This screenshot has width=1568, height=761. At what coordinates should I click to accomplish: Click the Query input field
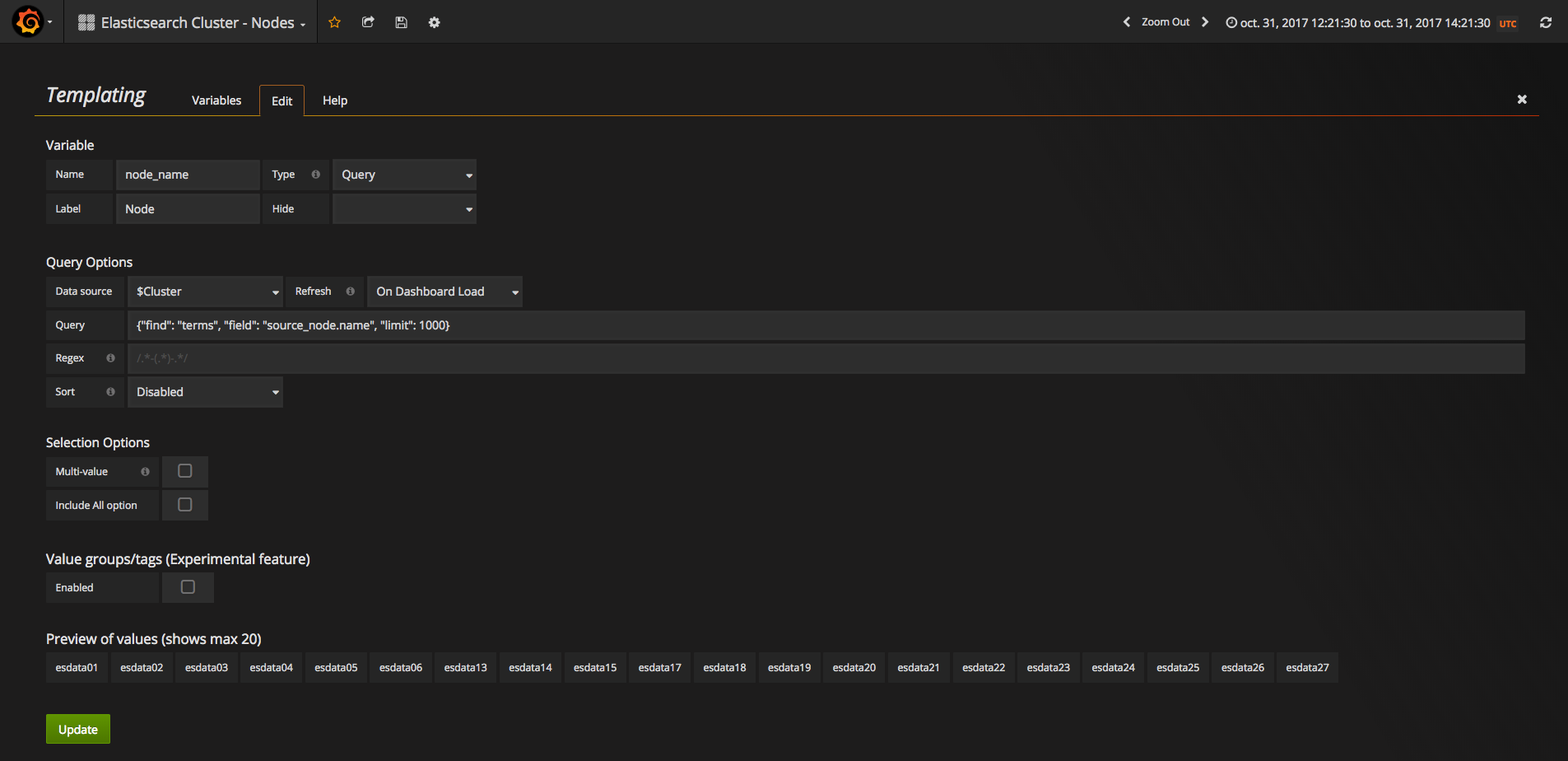tap(826, 325)
